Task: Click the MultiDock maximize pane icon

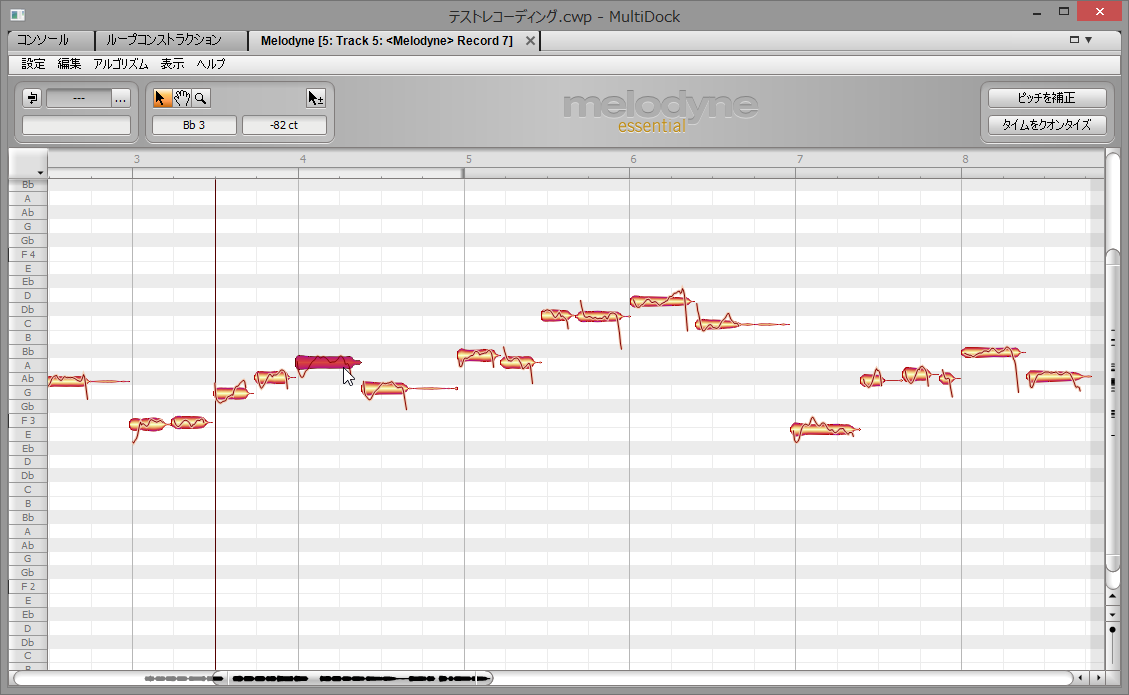Action: [1075, 40]
